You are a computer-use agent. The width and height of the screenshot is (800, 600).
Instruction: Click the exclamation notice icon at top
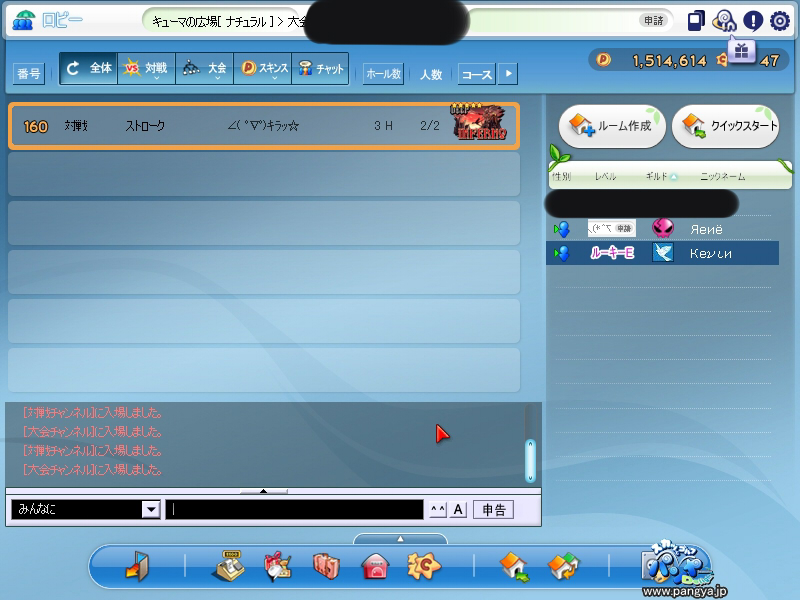tap(753, 21)
